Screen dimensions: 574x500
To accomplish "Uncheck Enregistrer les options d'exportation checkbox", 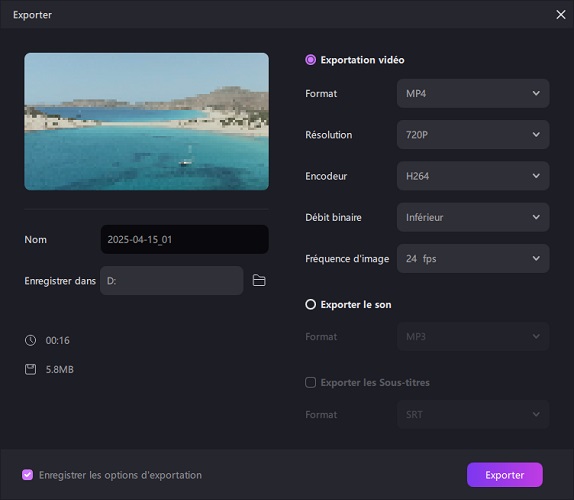I will click(27, 475).
